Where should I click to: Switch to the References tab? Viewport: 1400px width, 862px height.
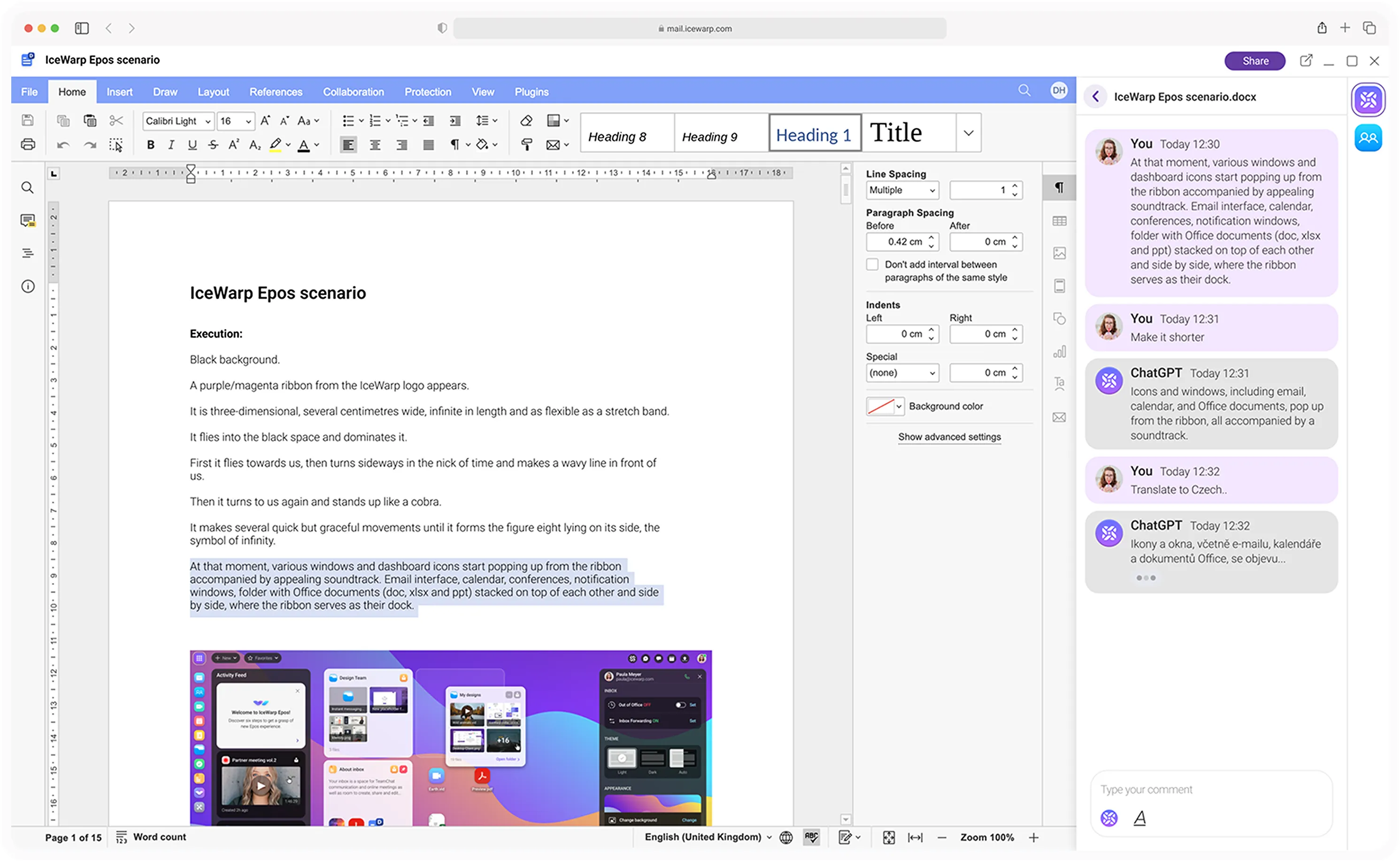(x=275, y=92)
